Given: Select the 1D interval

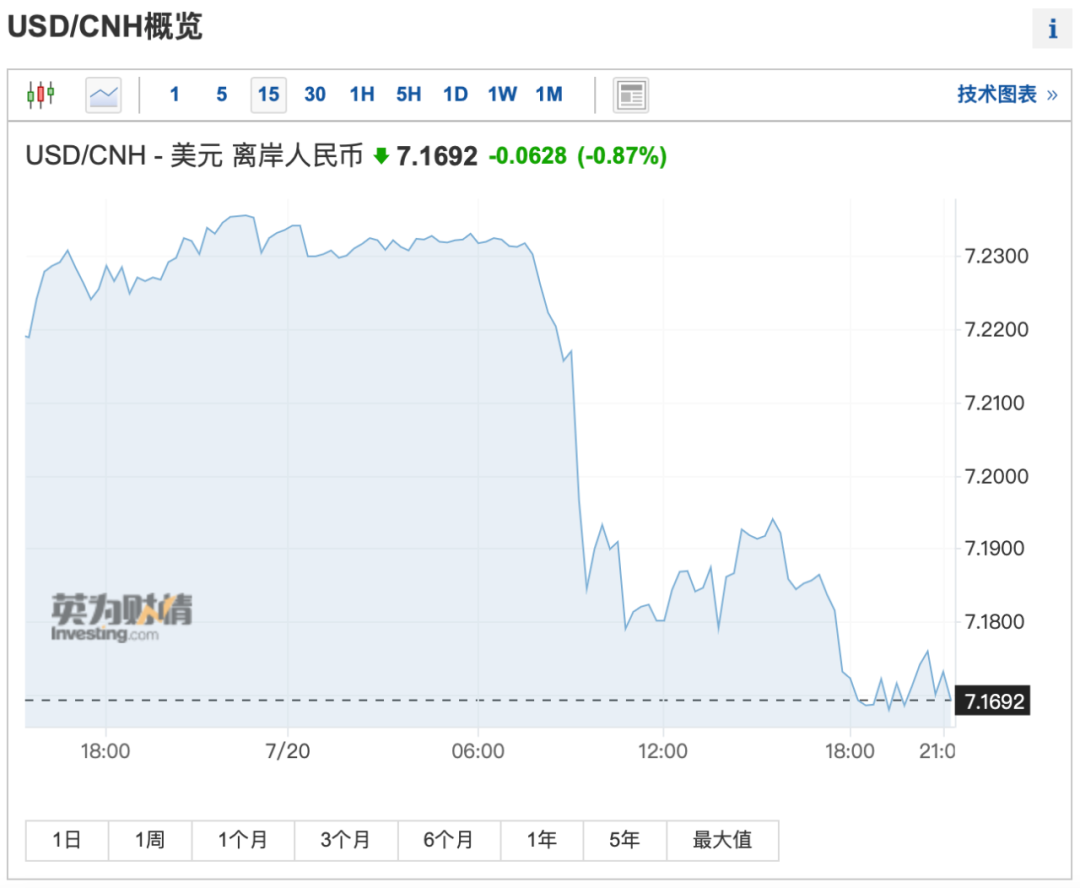Looking at the screenshot, I should [455, 95].
